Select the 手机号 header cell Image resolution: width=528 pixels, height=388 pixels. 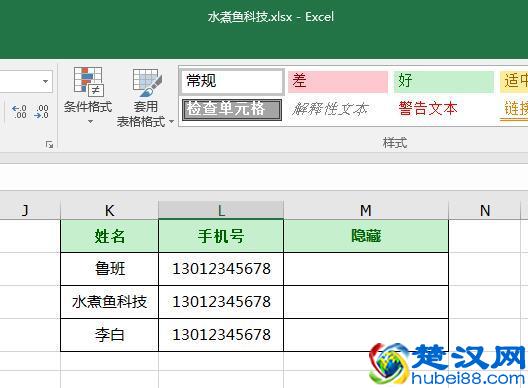click(x=221, y=236)
